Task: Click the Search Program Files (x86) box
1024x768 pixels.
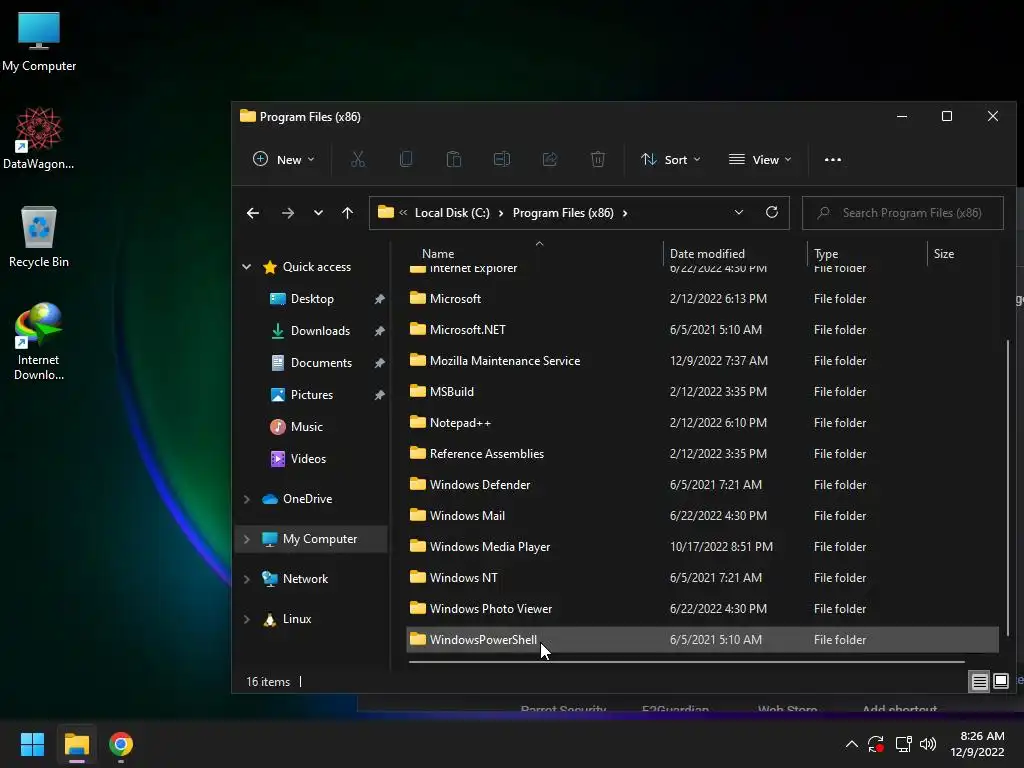Action: (x=903, y=213)
